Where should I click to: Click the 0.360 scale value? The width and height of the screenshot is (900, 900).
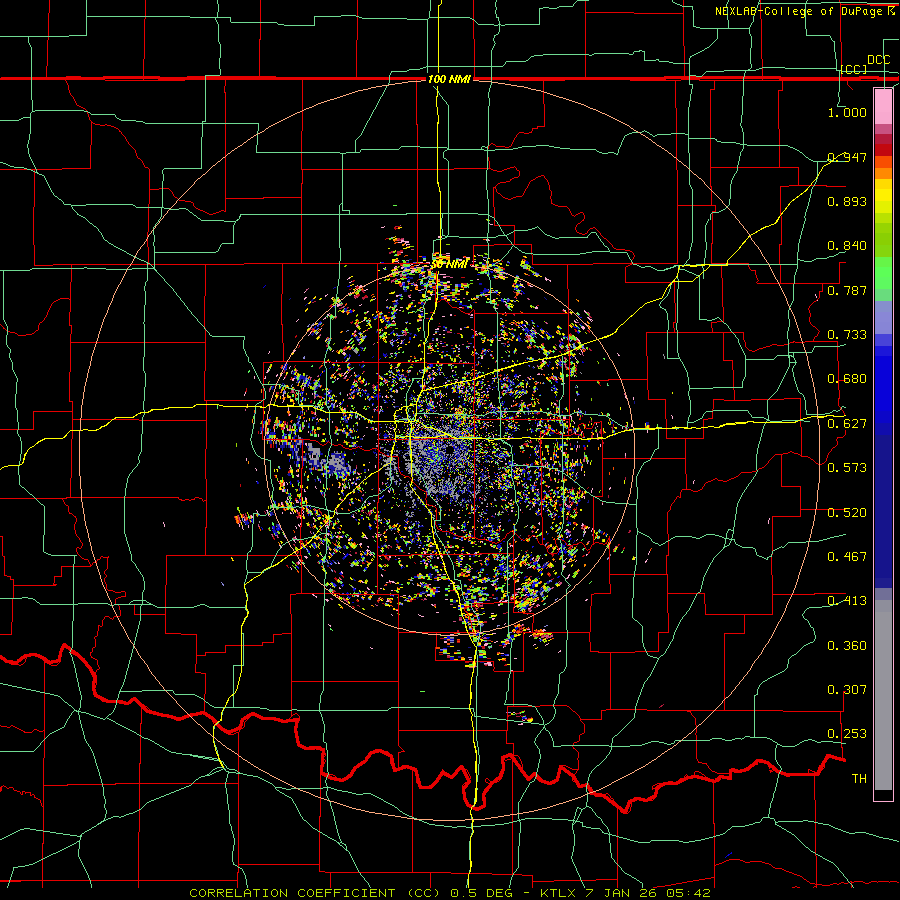[x=847, y=646]
